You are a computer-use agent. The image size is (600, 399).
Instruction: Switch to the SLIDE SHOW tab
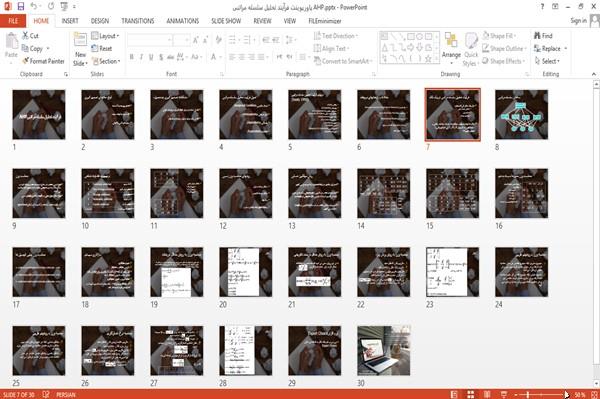point(226,21)
